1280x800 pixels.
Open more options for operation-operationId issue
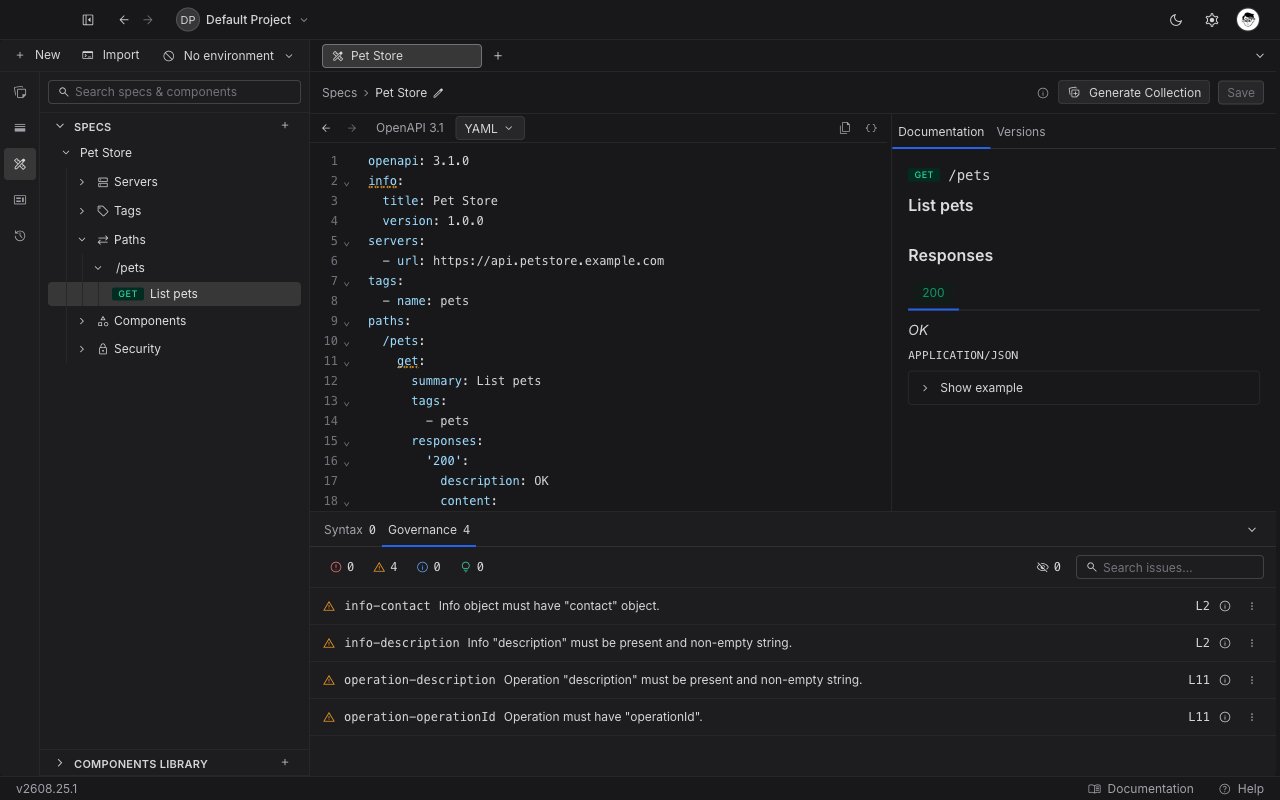(1252, 717)
